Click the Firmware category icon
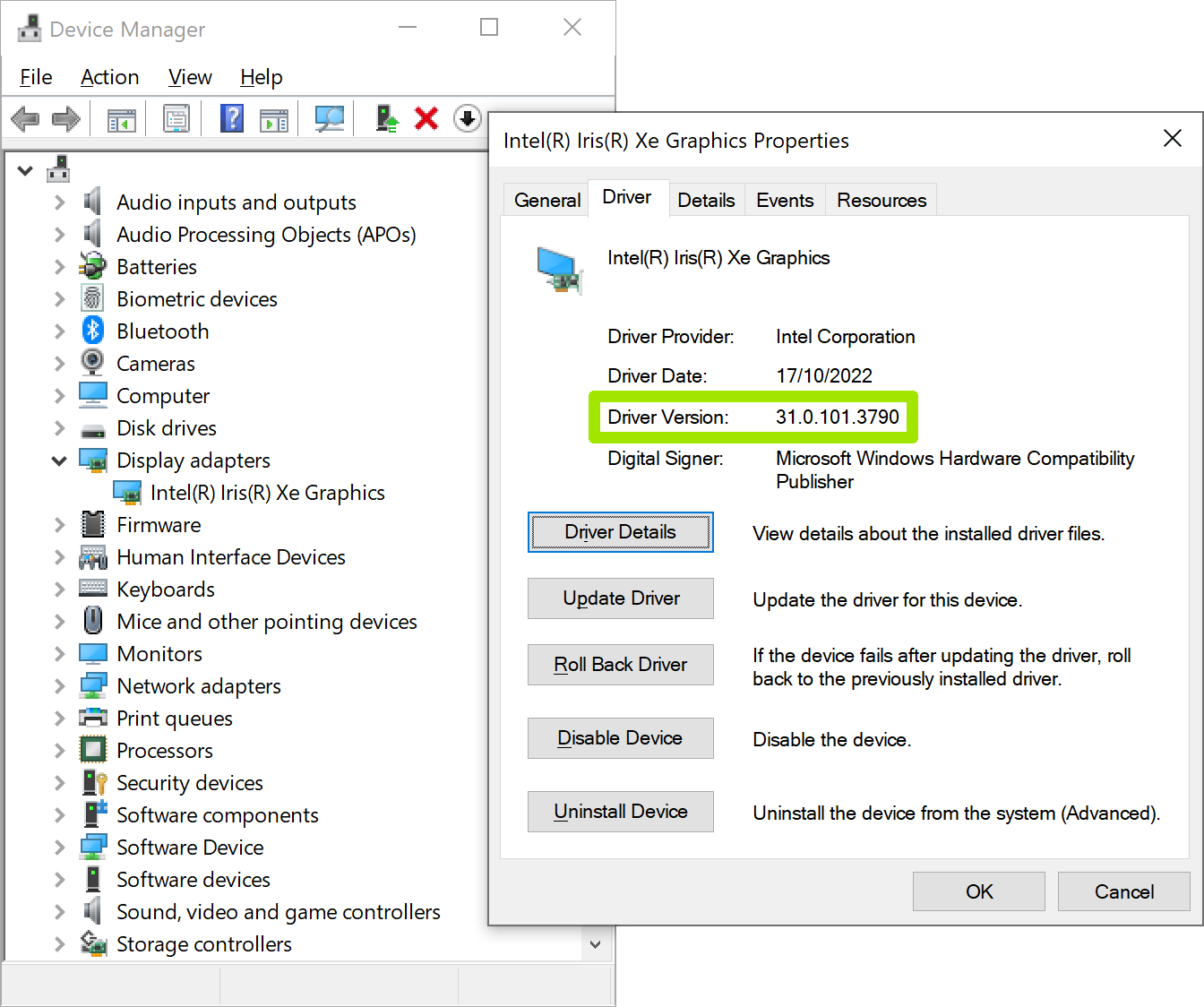The image size is (1204, 1007). (x=93, y=524)
